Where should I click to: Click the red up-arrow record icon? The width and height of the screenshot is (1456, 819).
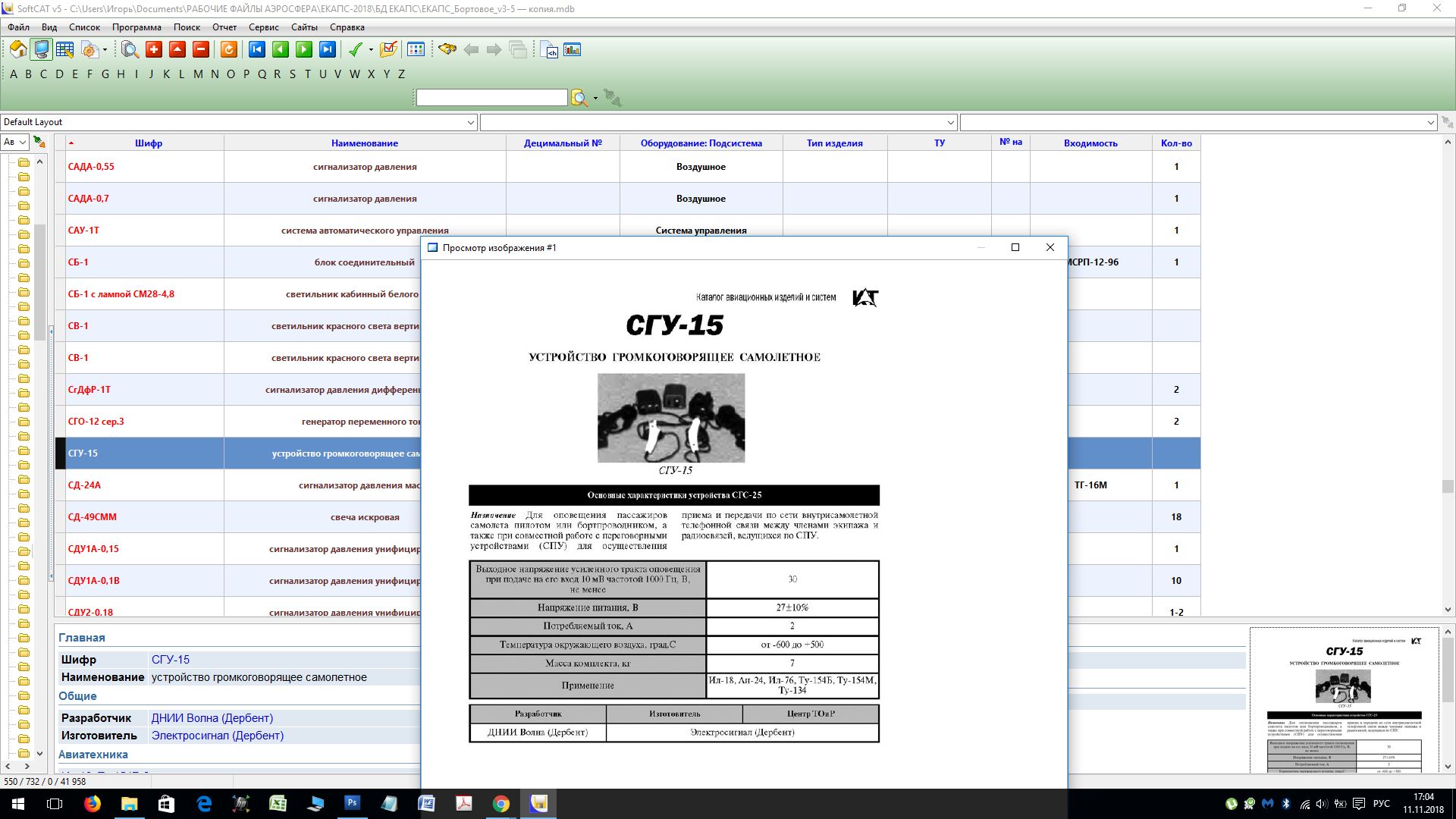click(177, 50)
